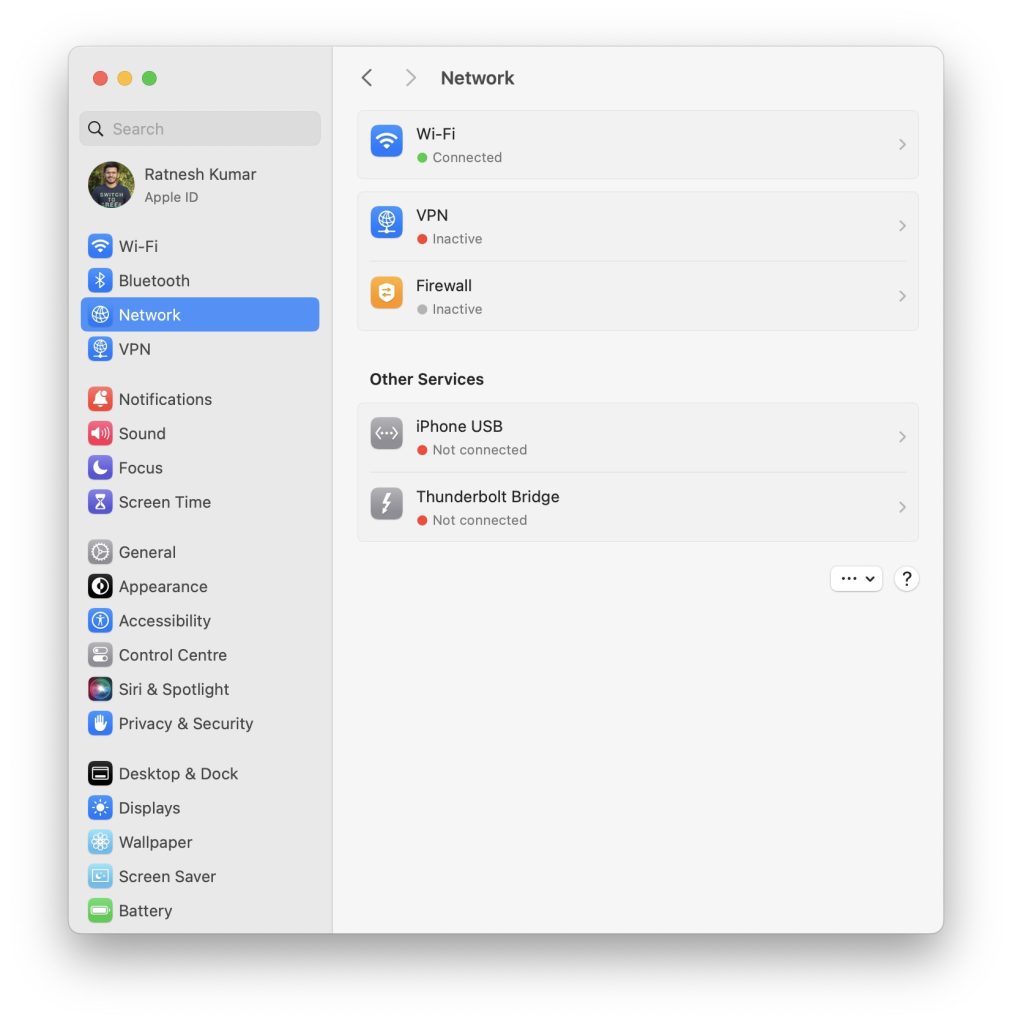Click the Notifications bell icon

coord(100,399)
